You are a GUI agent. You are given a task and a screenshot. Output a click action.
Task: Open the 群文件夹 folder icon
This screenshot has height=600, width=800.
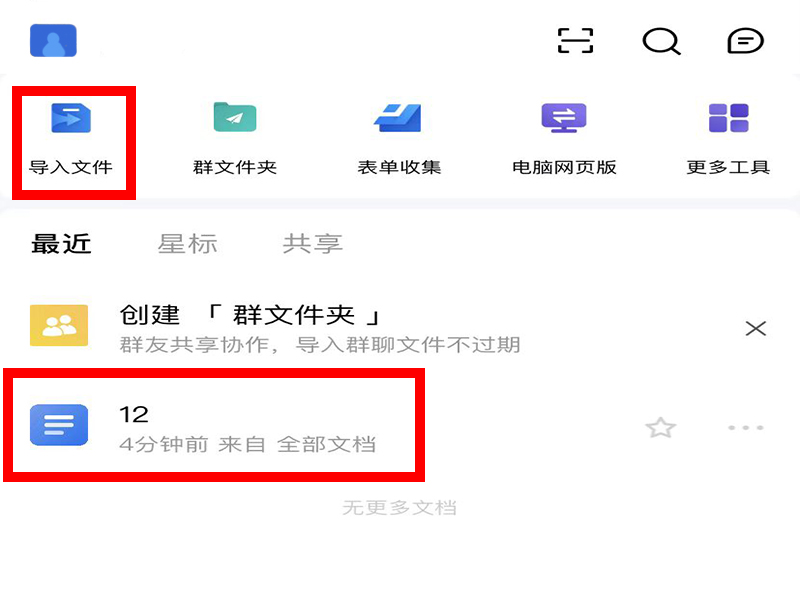coord(235,117)
